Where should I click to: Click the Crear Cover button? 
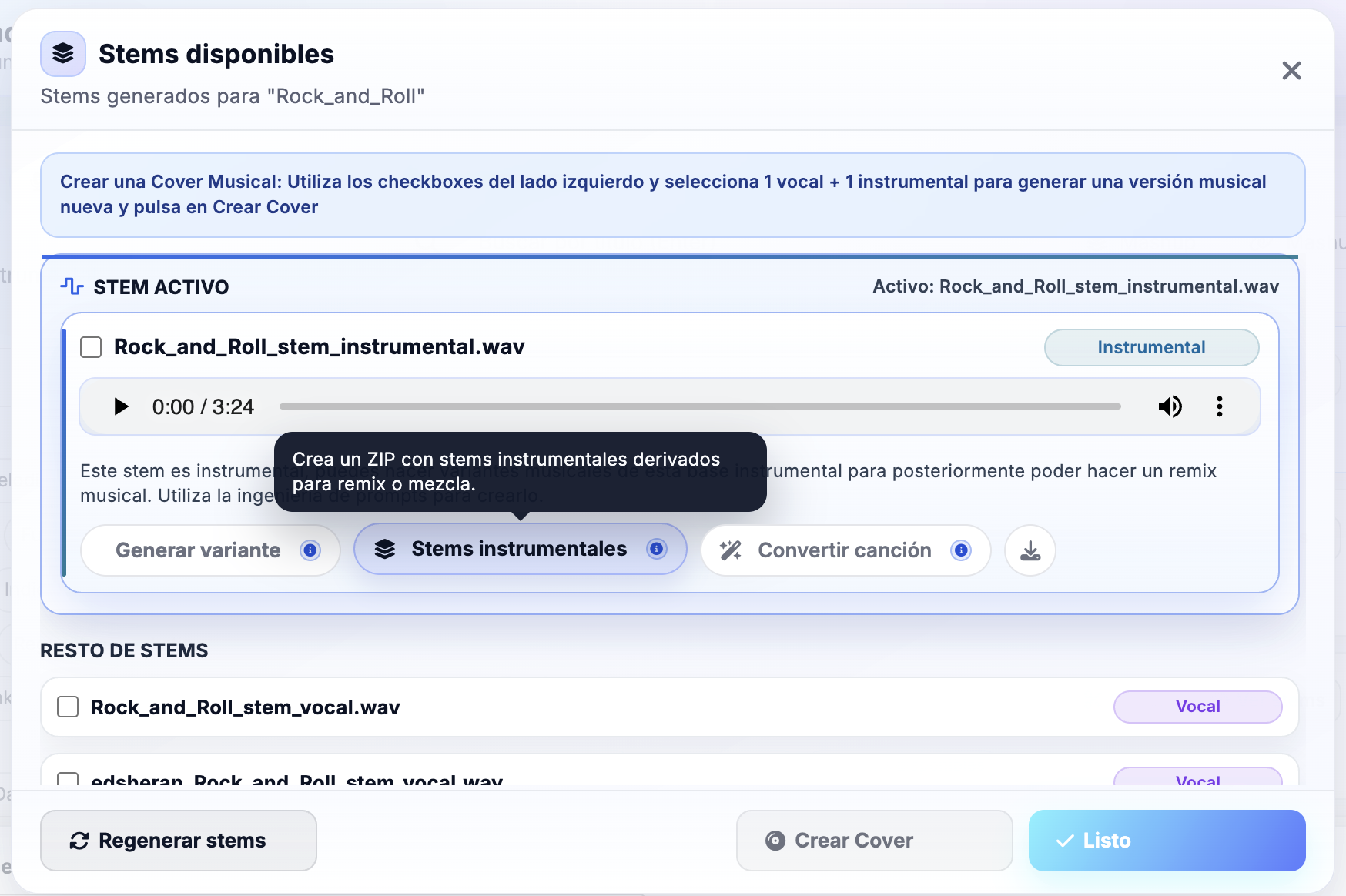pos(874,841)
